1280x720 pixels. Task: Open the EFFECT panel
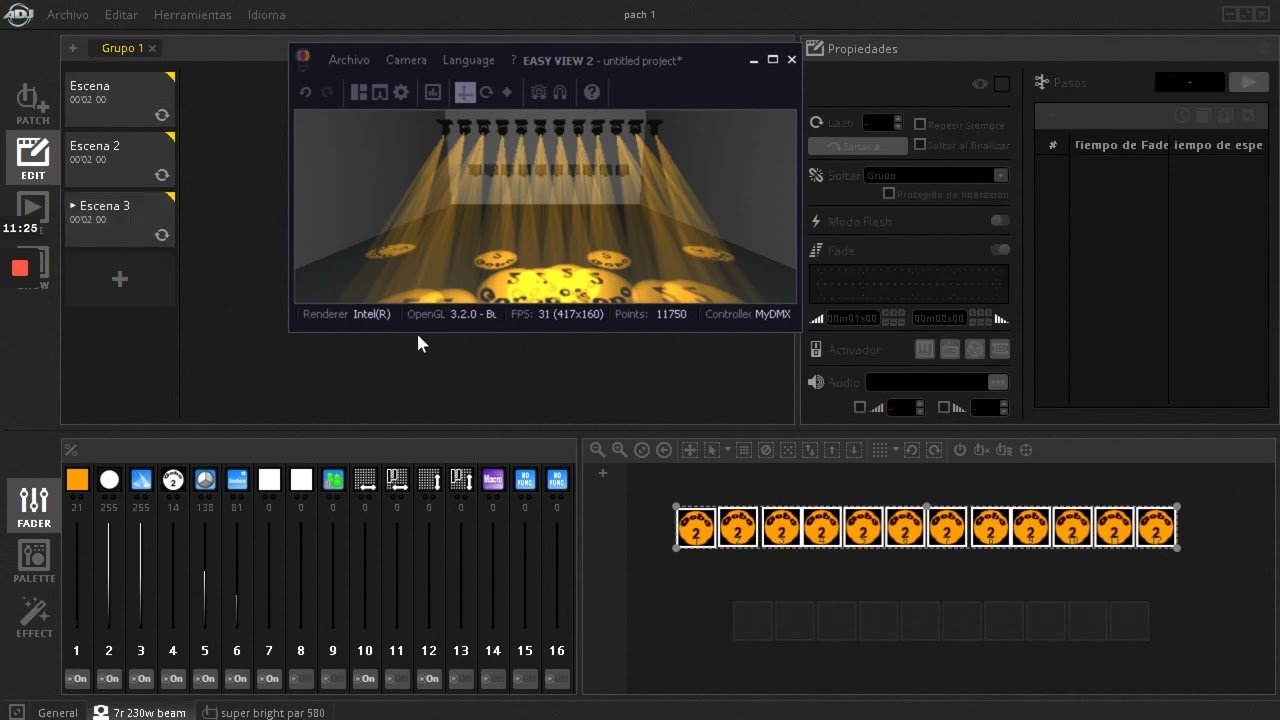point(33,618)
